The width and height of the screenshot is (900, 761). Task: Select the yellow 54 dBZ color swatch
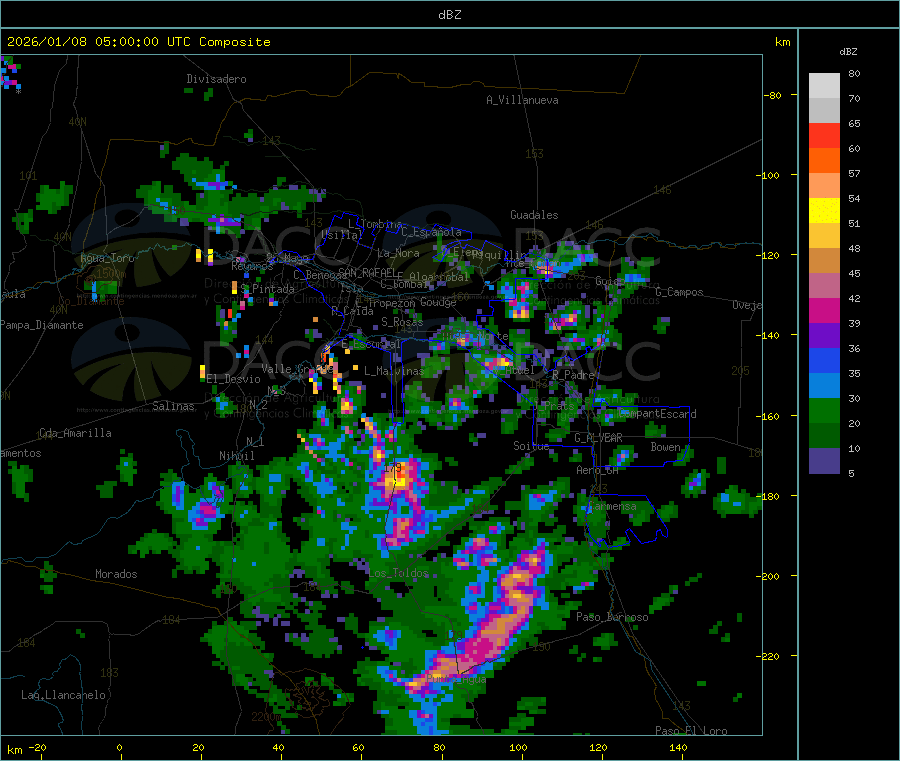pyautogui.click(x=824, y=211)
